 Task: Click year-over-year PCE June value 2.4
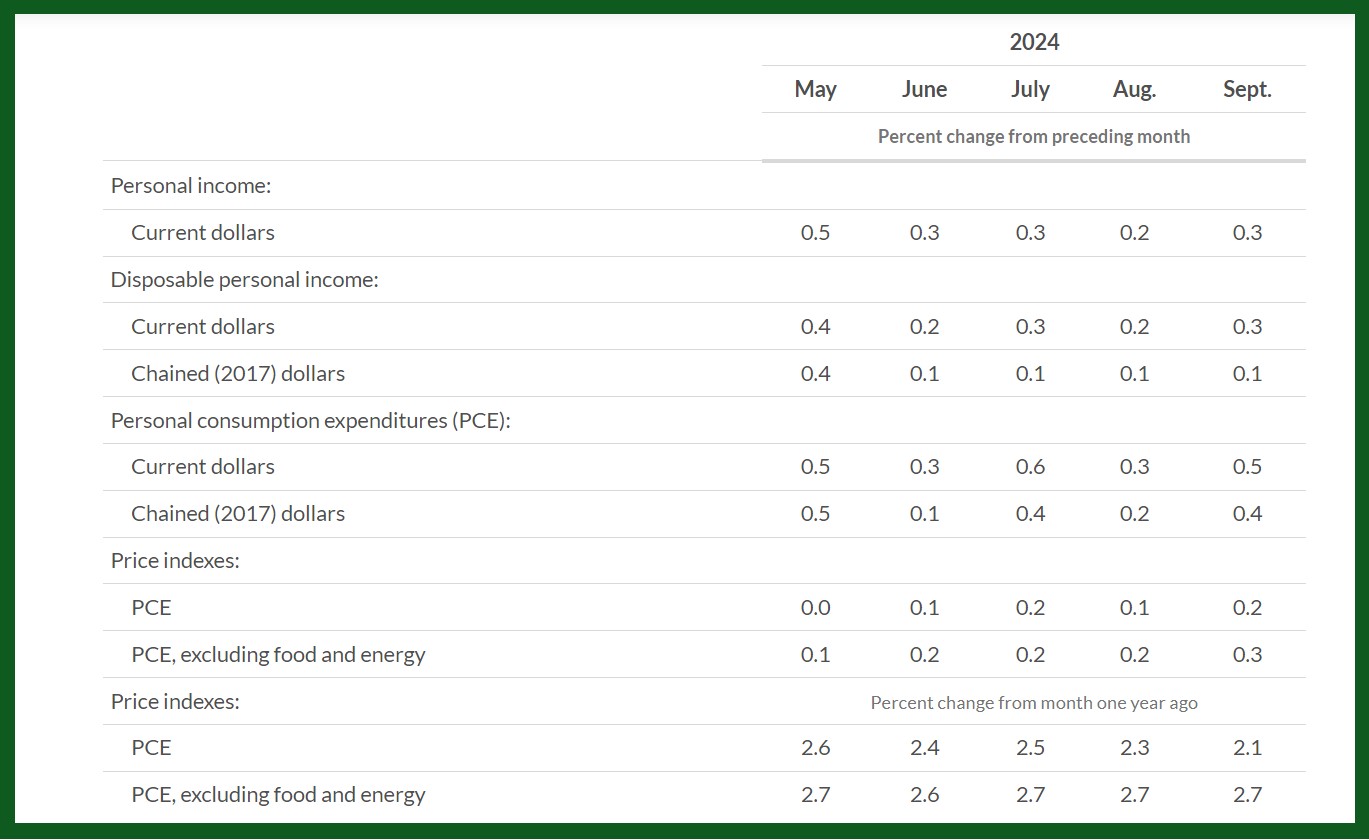tap(924, 747)
